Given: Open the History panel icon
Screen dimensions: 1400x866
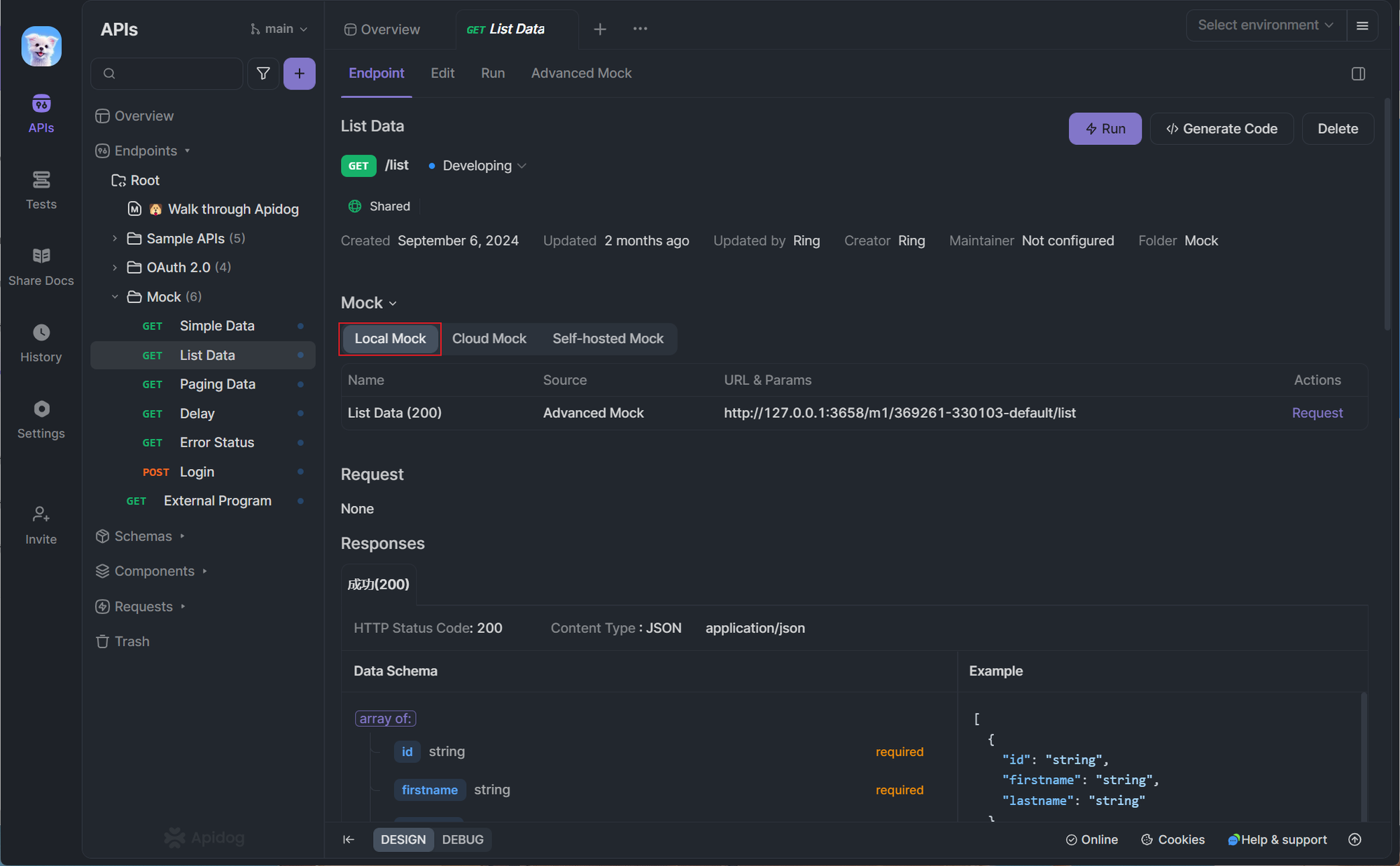Looking at the screenshot, I should [41, 342].
